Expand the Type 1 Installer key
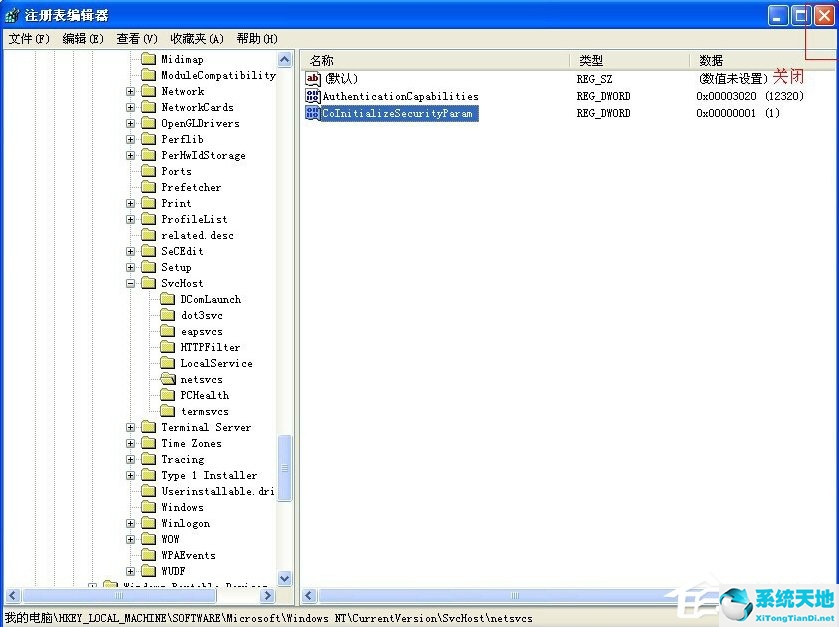This screenshot has height=627, width=839. pyautogui.click(x=130, y=476)
